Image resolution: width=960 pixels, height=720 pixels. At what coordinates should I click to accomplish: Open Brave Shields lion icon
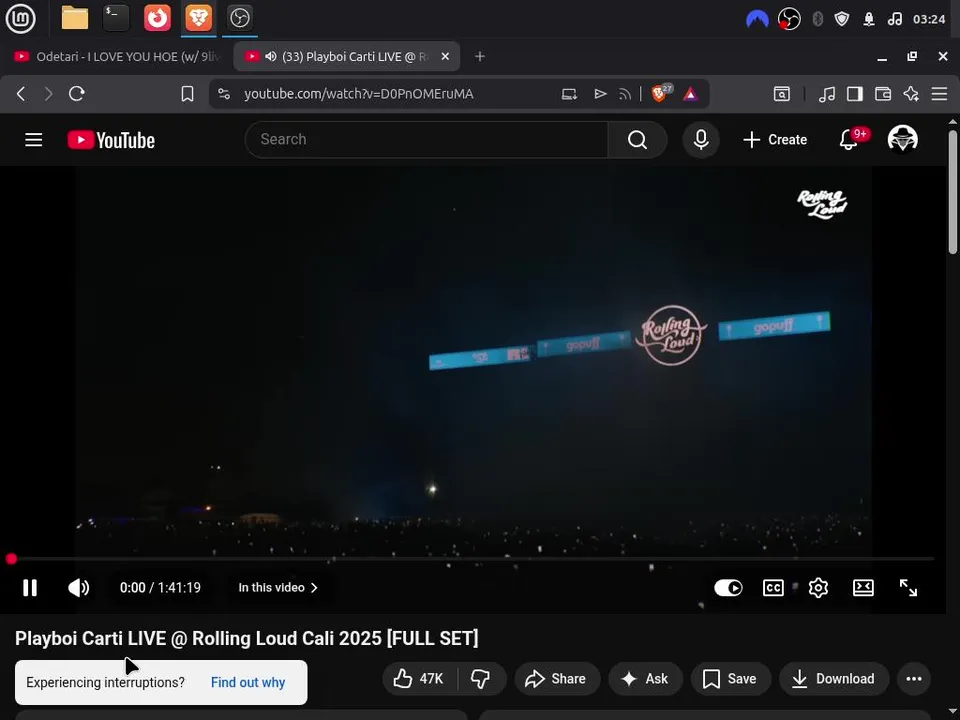pyautogui.click(x=661, y=93)
